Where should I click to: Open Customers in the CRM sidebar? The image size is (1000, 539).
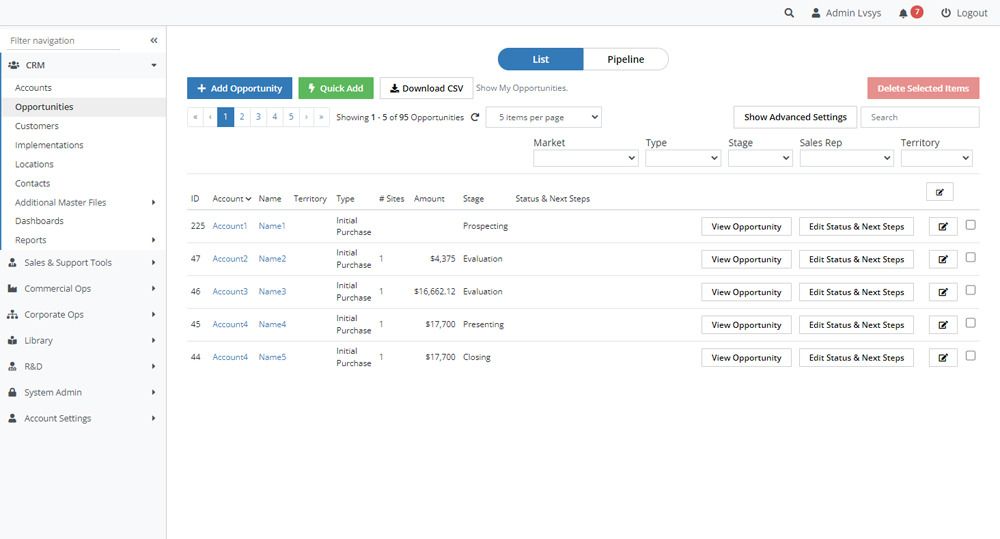[37, 126]
